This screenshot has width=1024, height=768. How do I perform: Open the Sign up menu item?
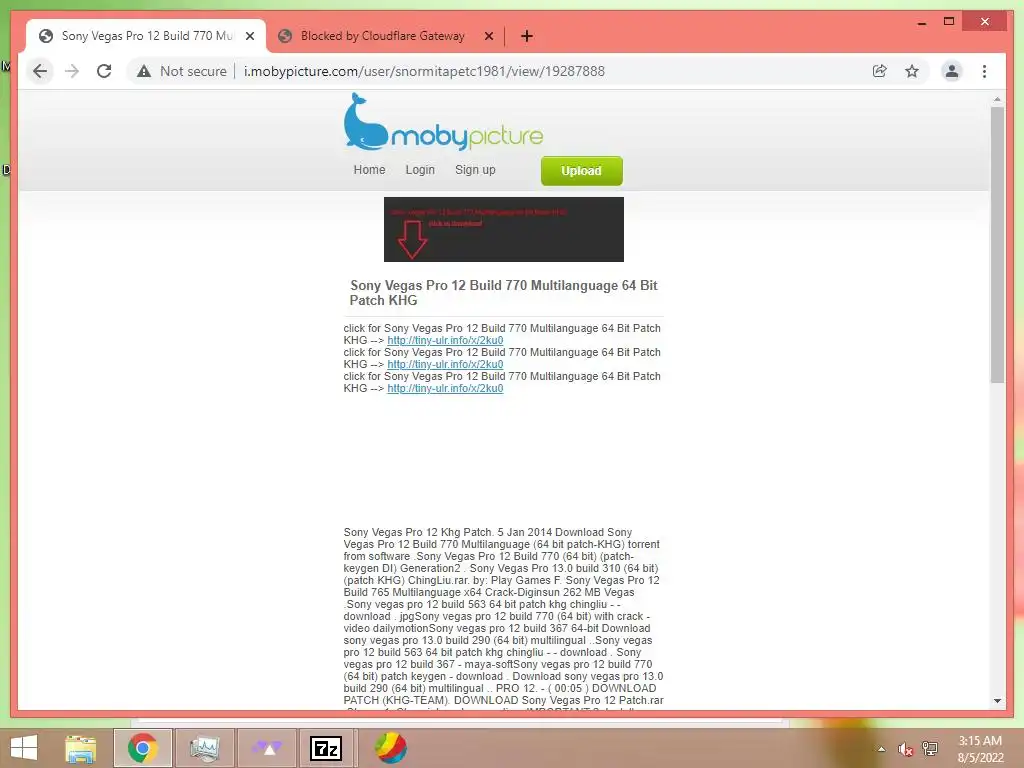pos(475,170)
